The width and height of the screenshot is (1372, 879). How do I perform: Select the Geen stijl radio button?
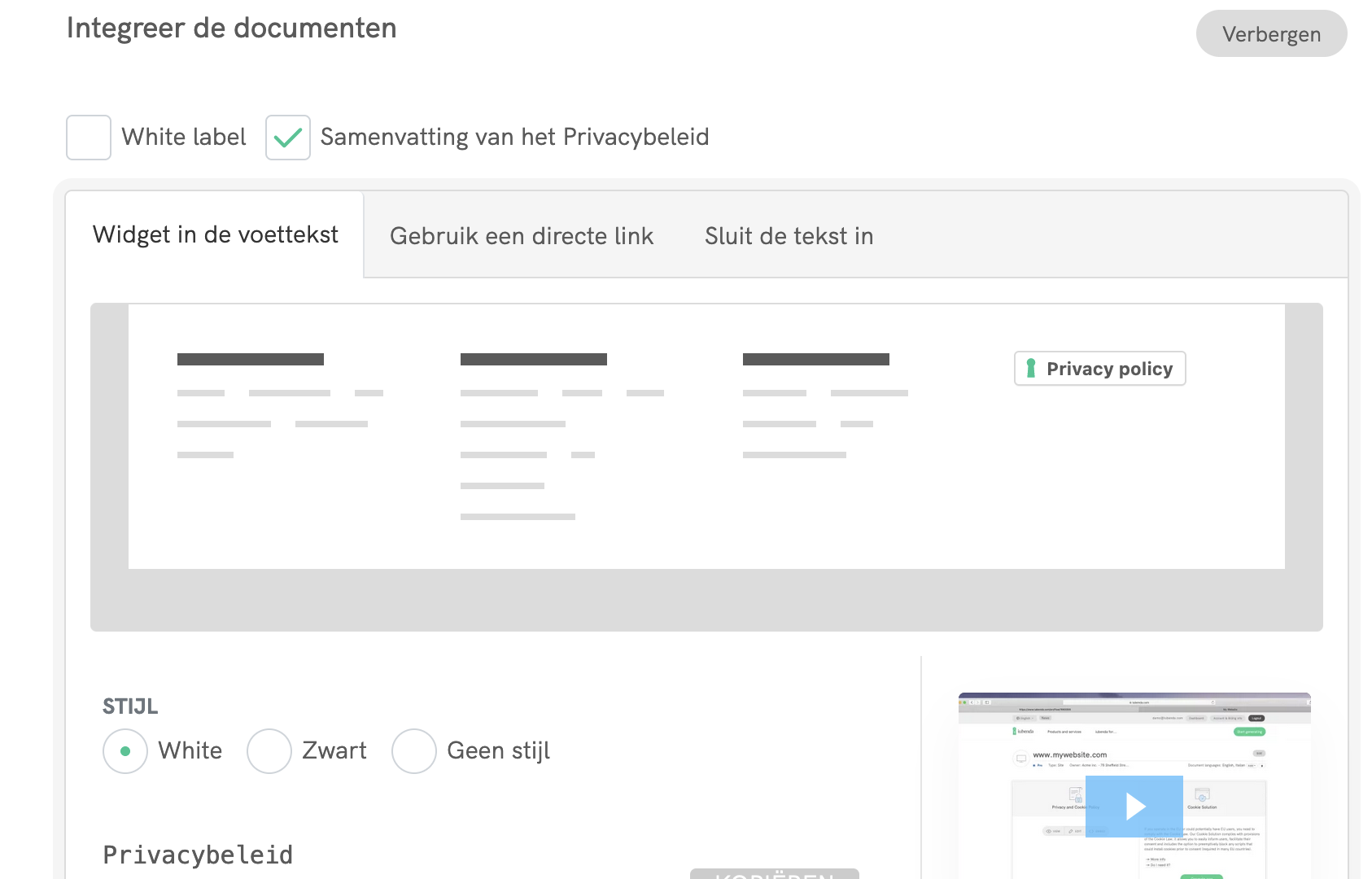[x=414, y=751]
